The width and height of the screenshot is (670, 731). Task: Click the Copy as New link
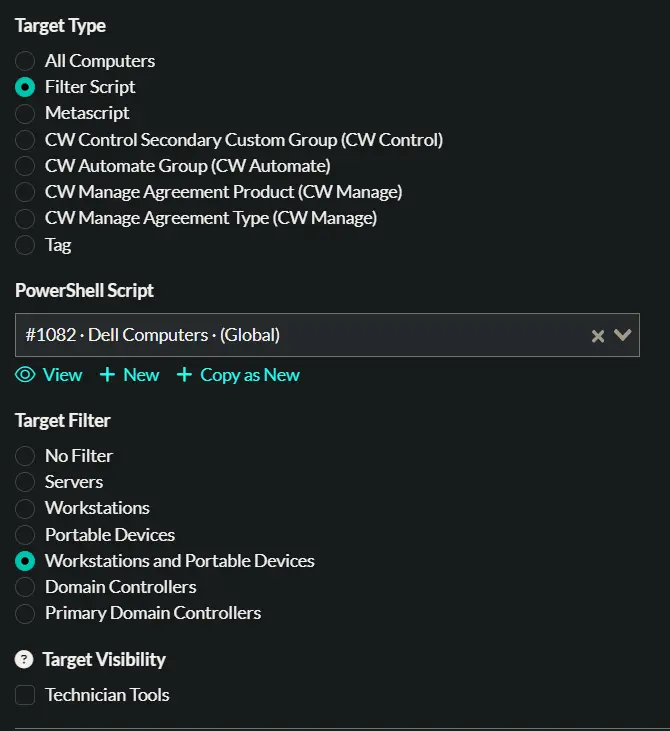(250, 375)
